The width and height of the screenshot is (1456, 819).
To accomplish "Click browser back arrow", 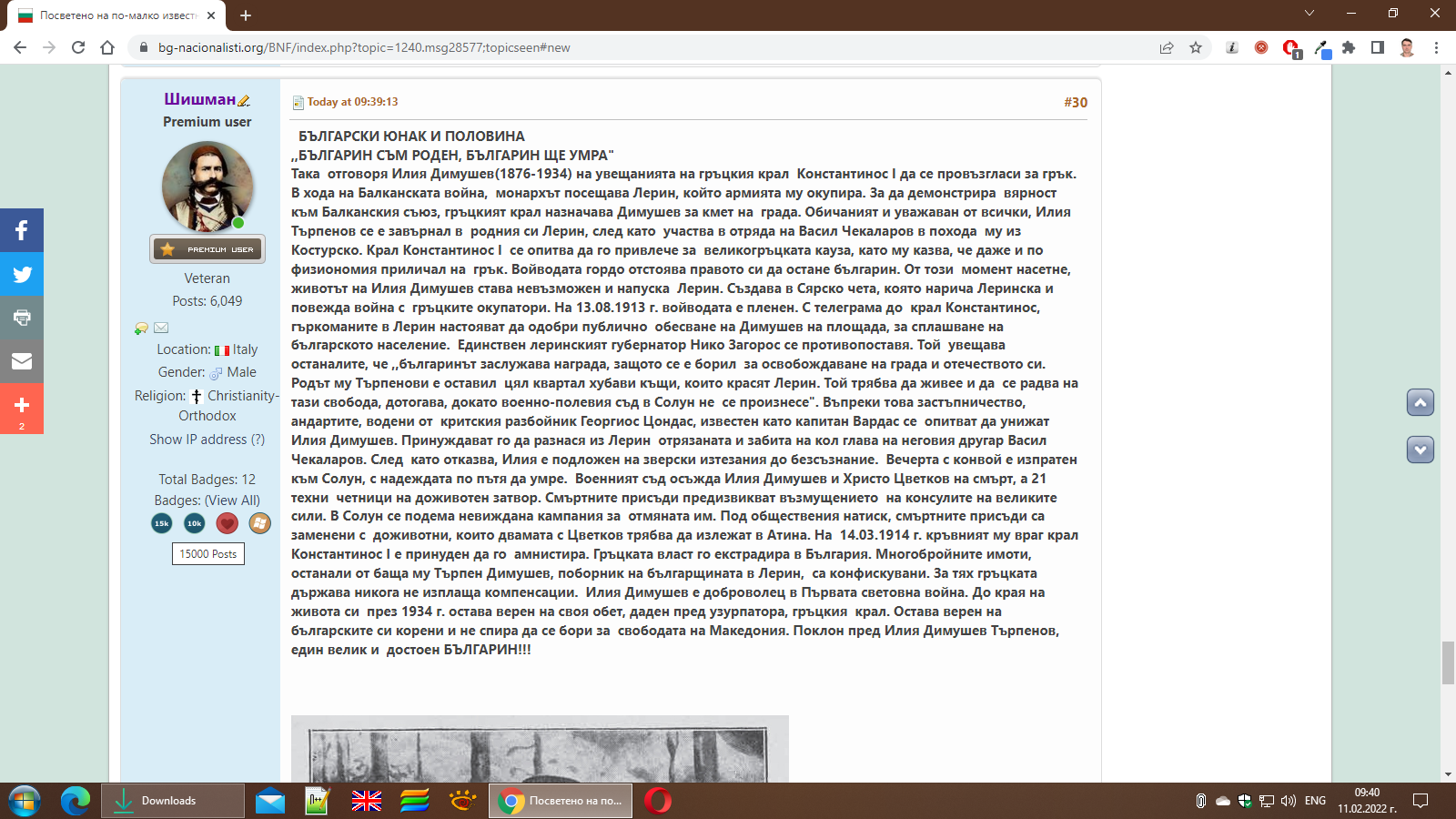I will tap(20, 47).
